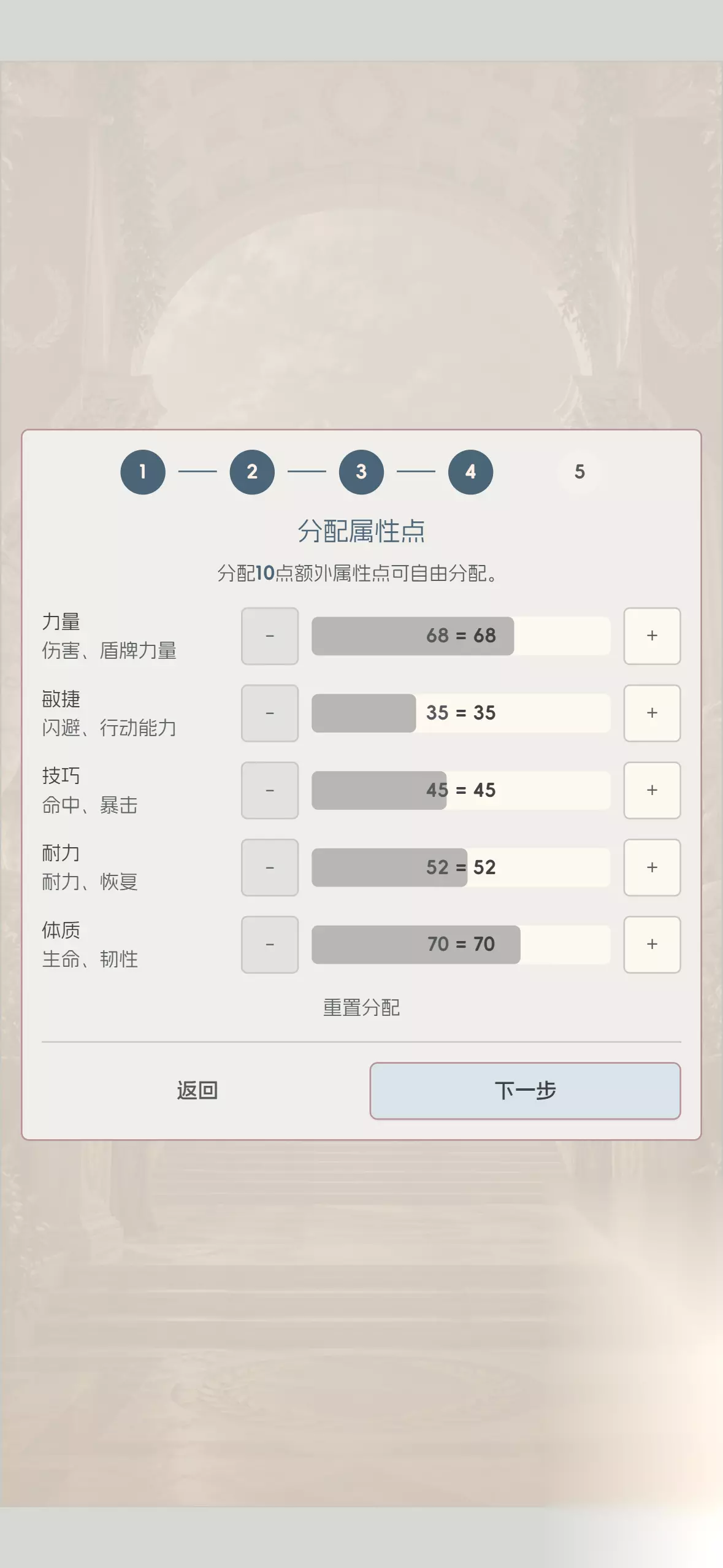Click the 力量 68 = 68 bar

461,636
